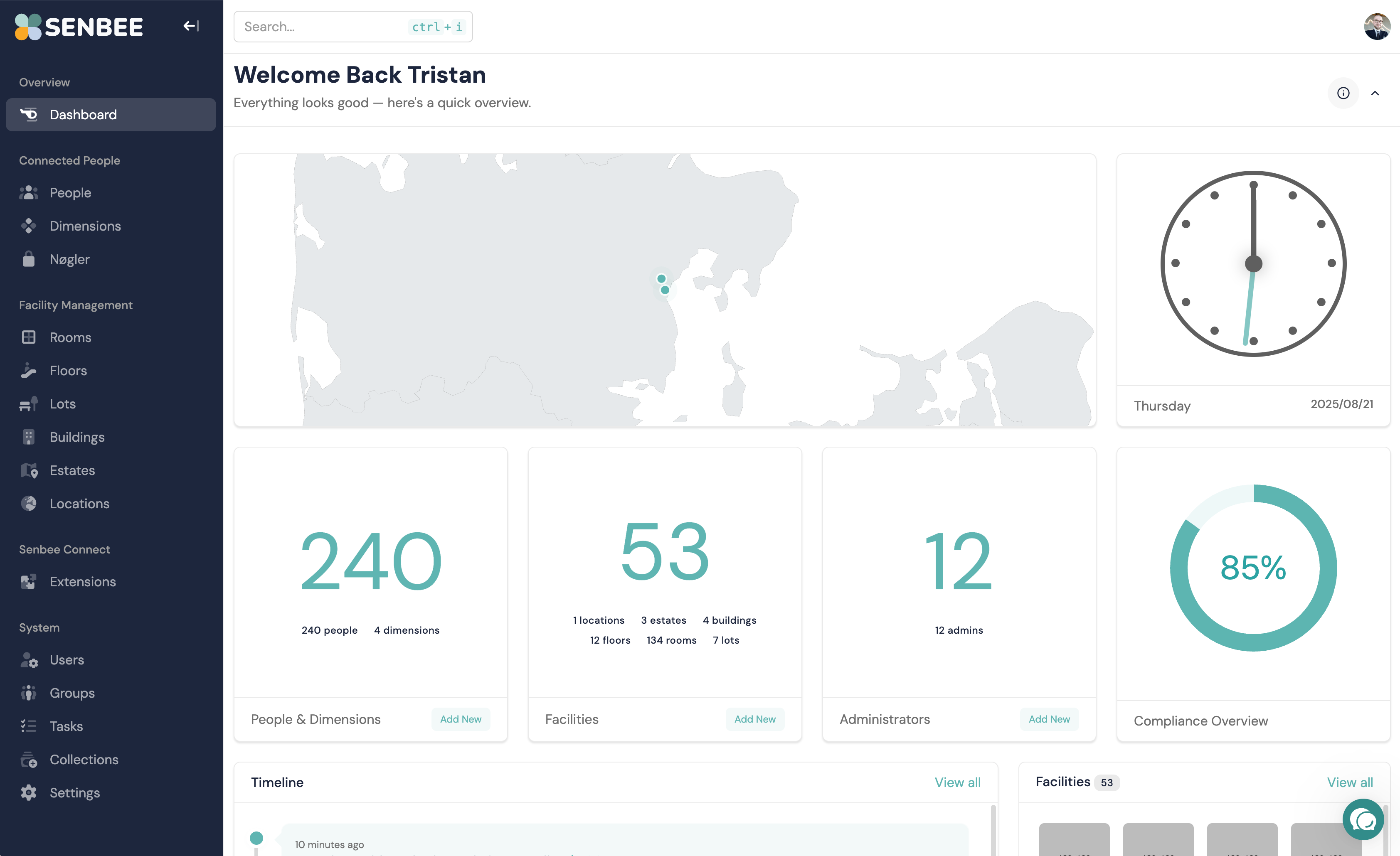View all Facilities link
1400x856 pixels.
click(x=1349, y=783)
